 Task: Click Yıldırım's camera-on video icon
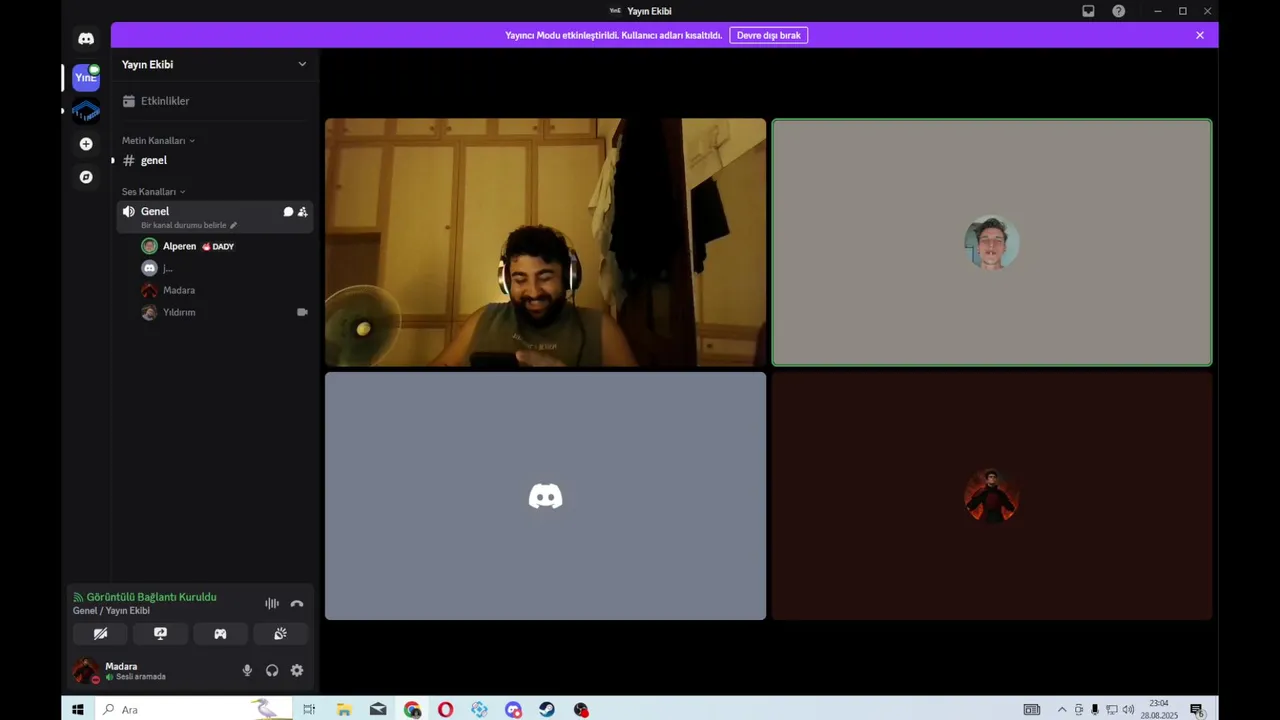[302, 312]
